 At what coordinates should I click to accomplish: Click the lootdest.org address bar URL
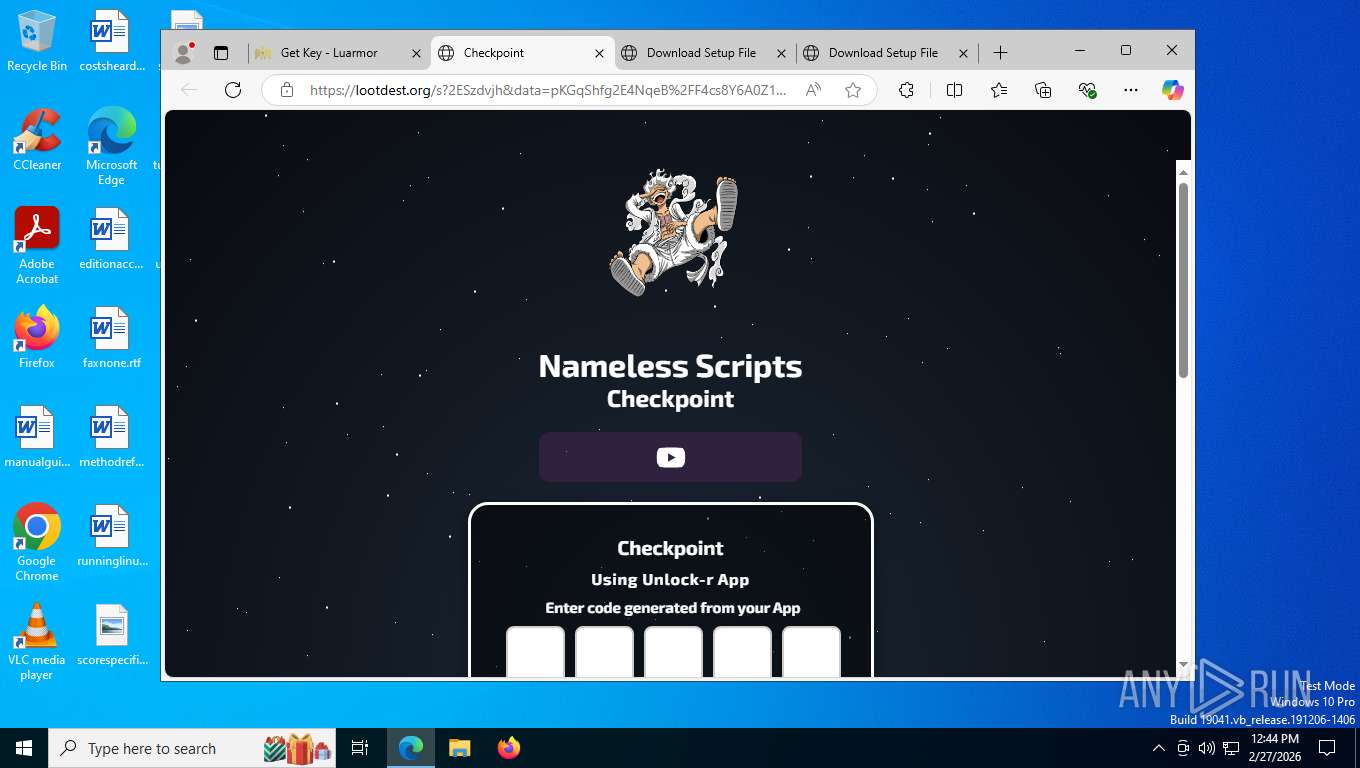(548, 90)
